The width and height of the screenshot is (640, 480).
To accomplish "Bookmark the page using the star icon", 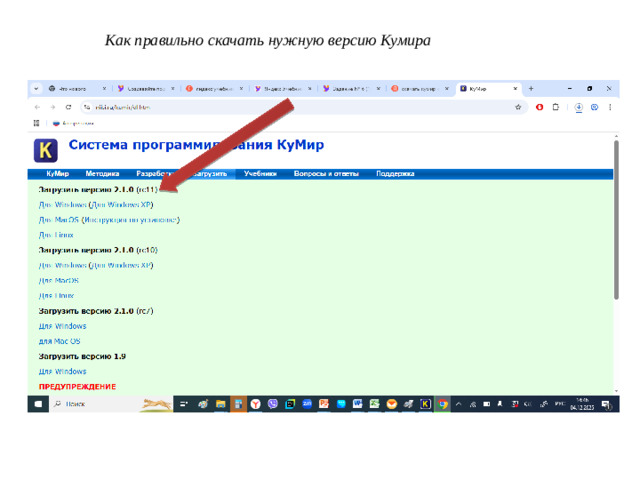I will coord(518,107).
